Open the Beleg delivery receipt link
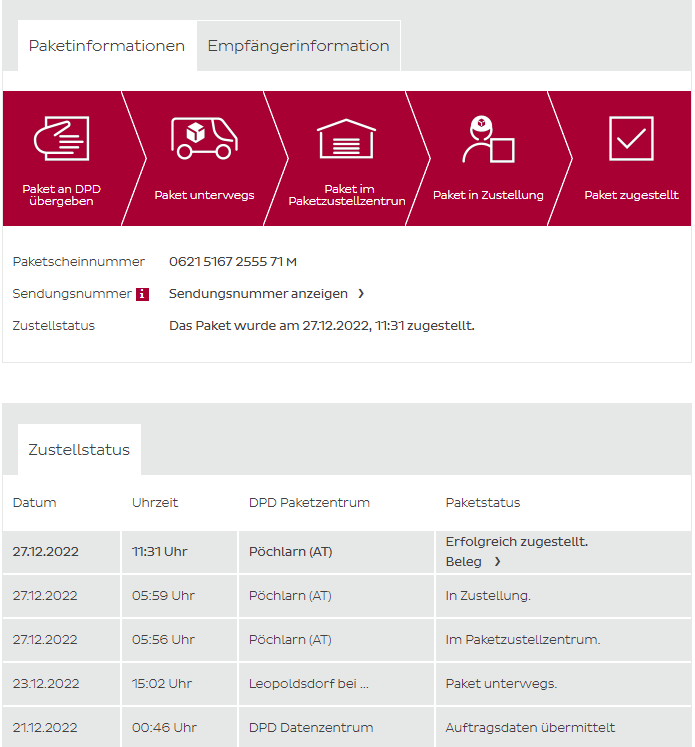The width and height of the screenshot is (695, 747). click(463, 562)
